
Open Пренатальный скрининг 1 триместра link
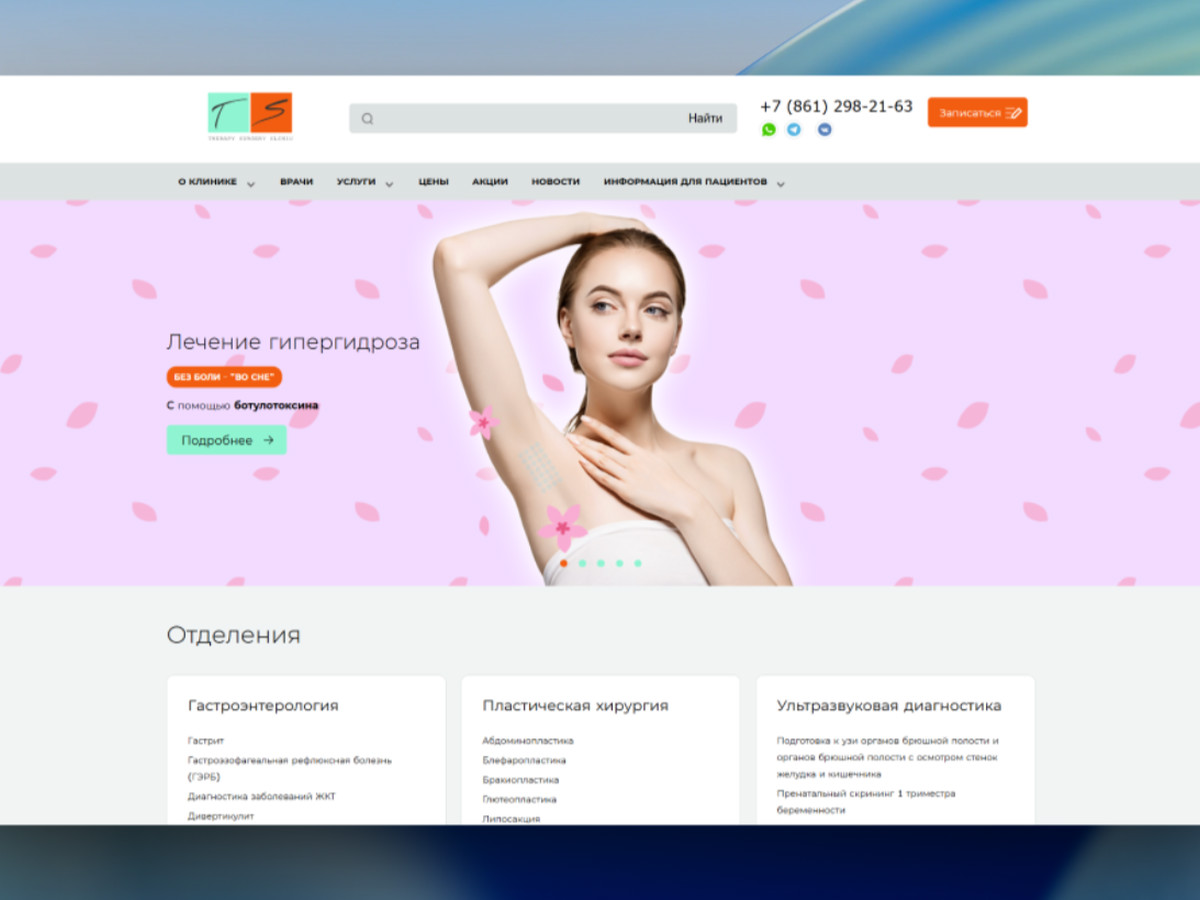click(866, 801)
